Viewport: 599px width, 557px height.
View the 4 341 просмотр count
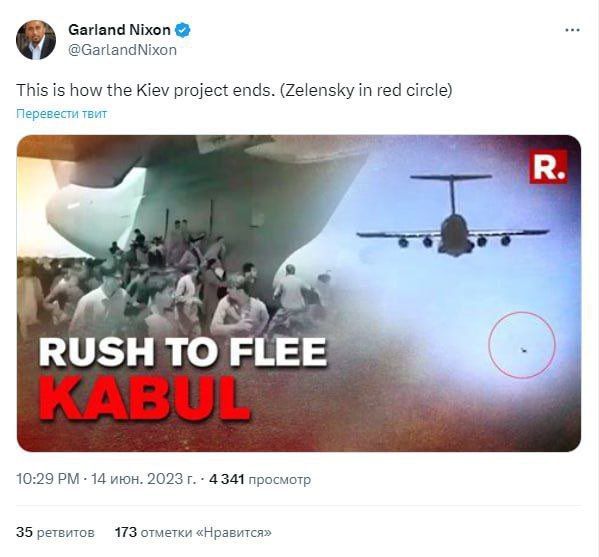[260, 479]
